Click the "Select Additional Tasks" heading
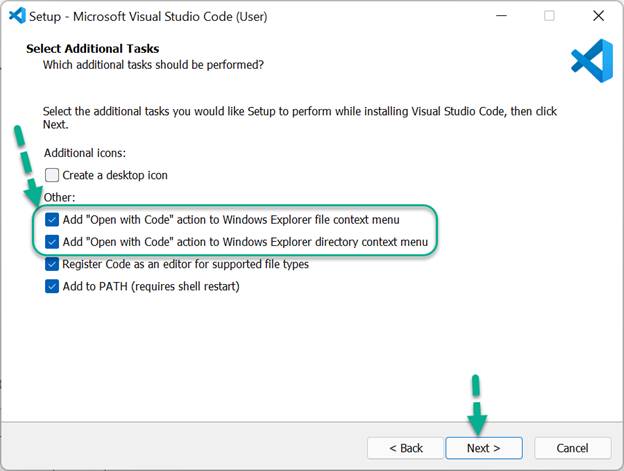624x471 pixels. coord(93,49)
